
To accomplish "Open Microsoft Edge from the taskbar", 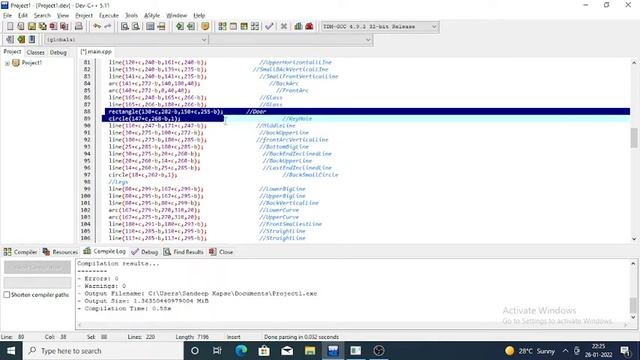I will coord(241,351).
